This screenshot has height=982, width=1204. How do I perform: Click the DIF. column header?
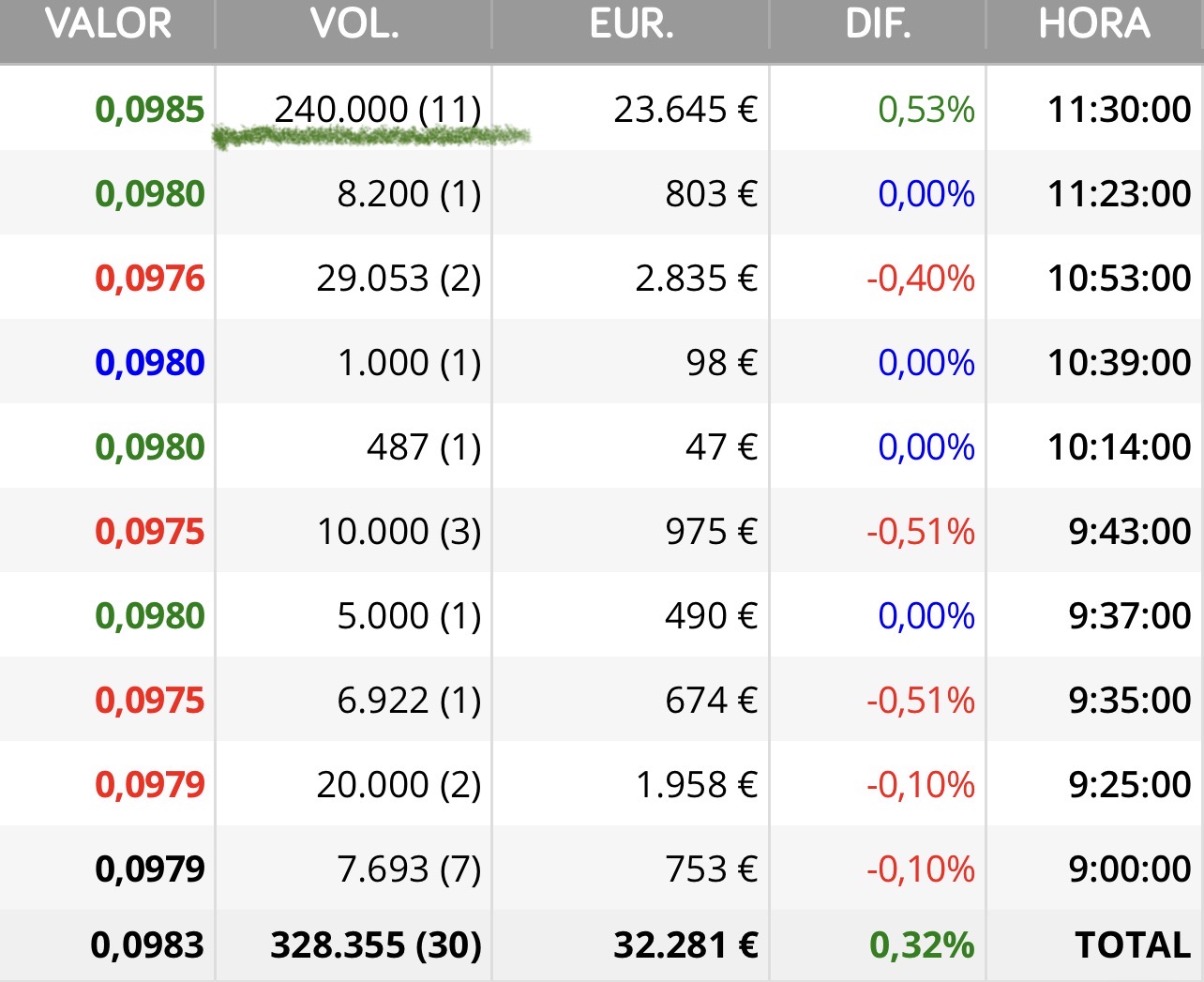tap(878, 23)
